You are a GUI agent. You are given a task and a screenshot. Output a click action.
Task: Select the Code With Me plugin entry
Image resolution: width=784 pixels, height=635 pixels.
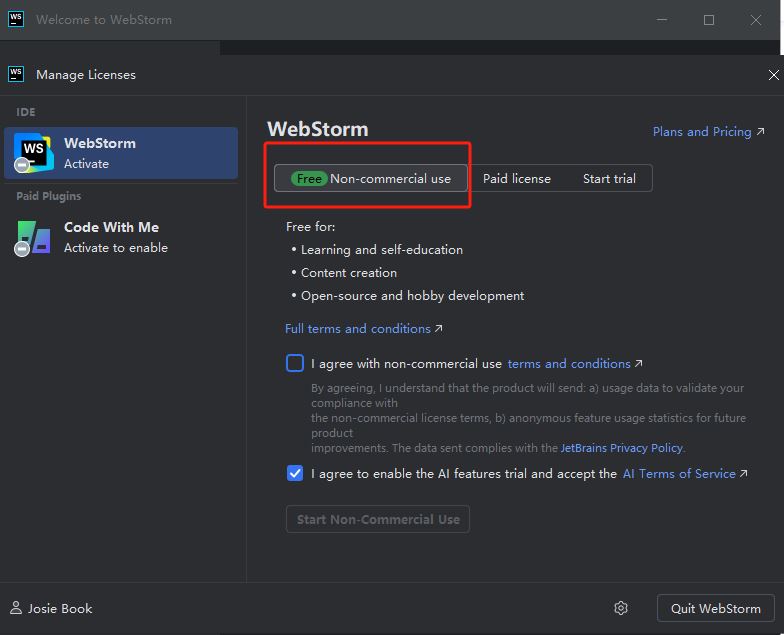(x=121, y=238)
